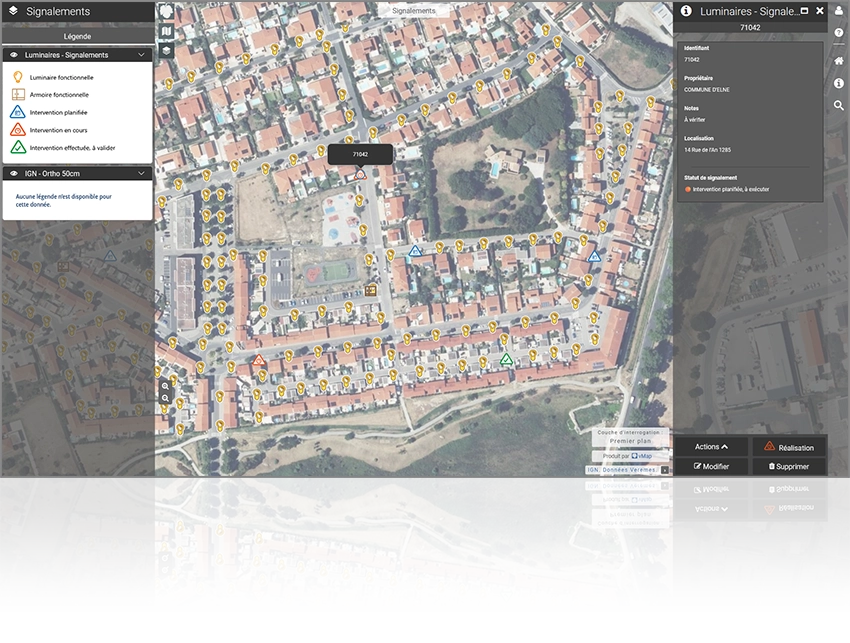Open the folded basemap icon
850x643 pixels.
pyautogui.click(x=166, y=31)
